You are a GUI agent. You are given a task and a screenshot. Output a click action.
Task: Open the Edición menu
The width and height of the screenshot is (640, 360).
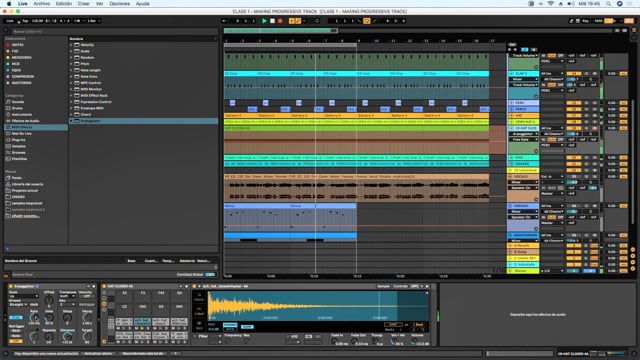64,4
